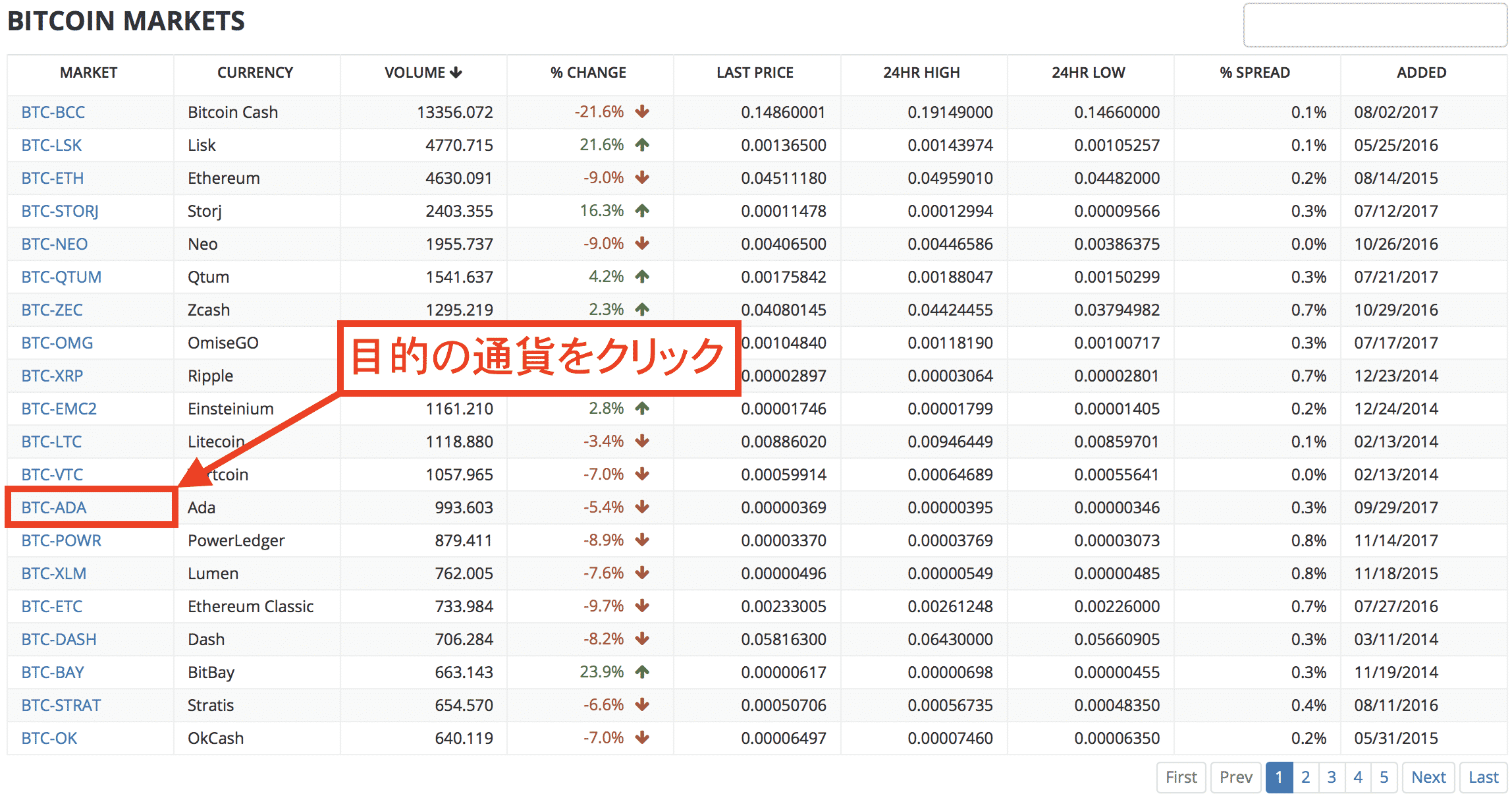
Task: Click down arrow icon in Stratis row
Action: 642,704
